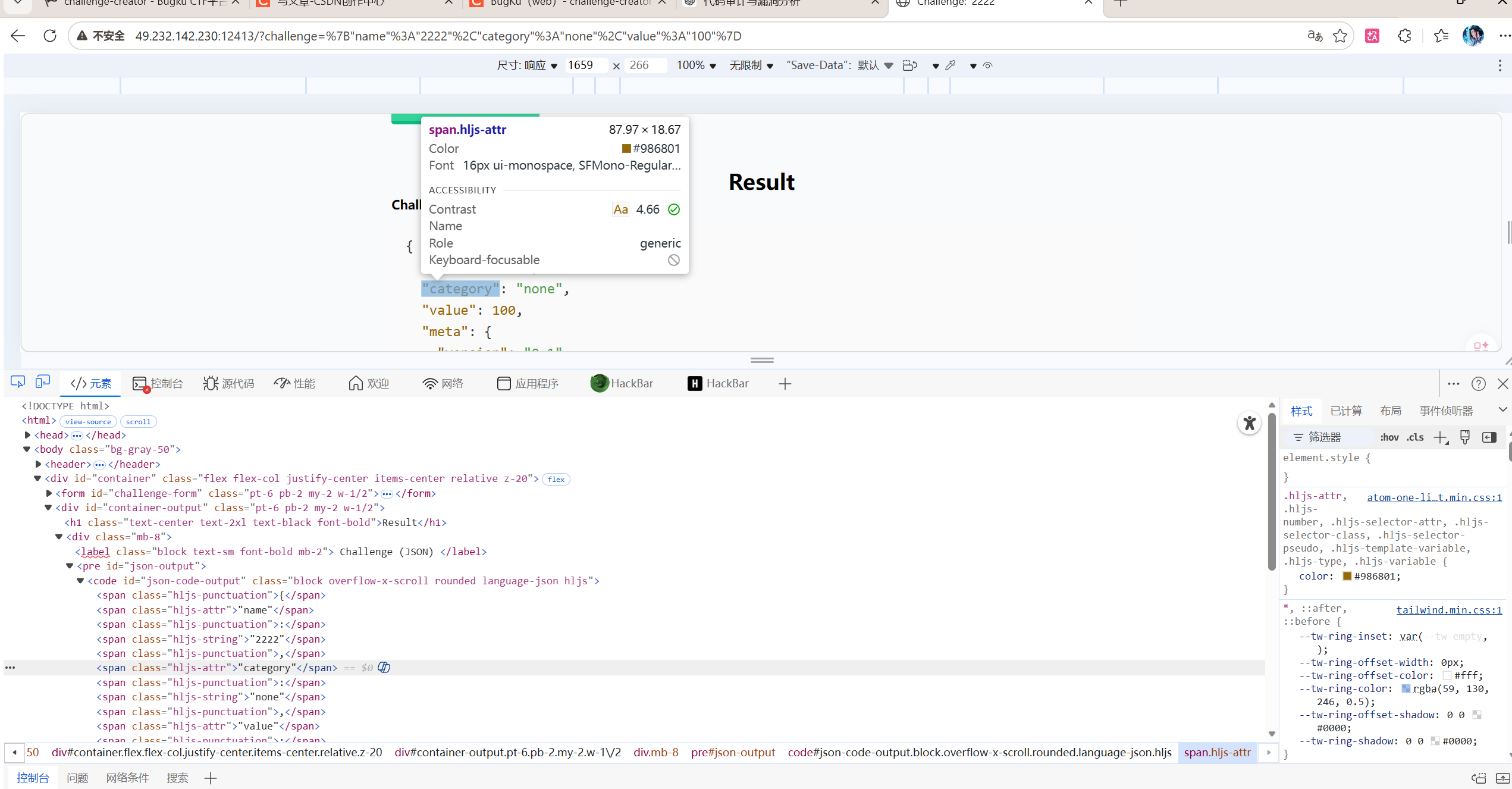Open the #986801 color swatch in Styles
The height and width of the screenshot is (789, 1512).
click(x=1347, y=576)
